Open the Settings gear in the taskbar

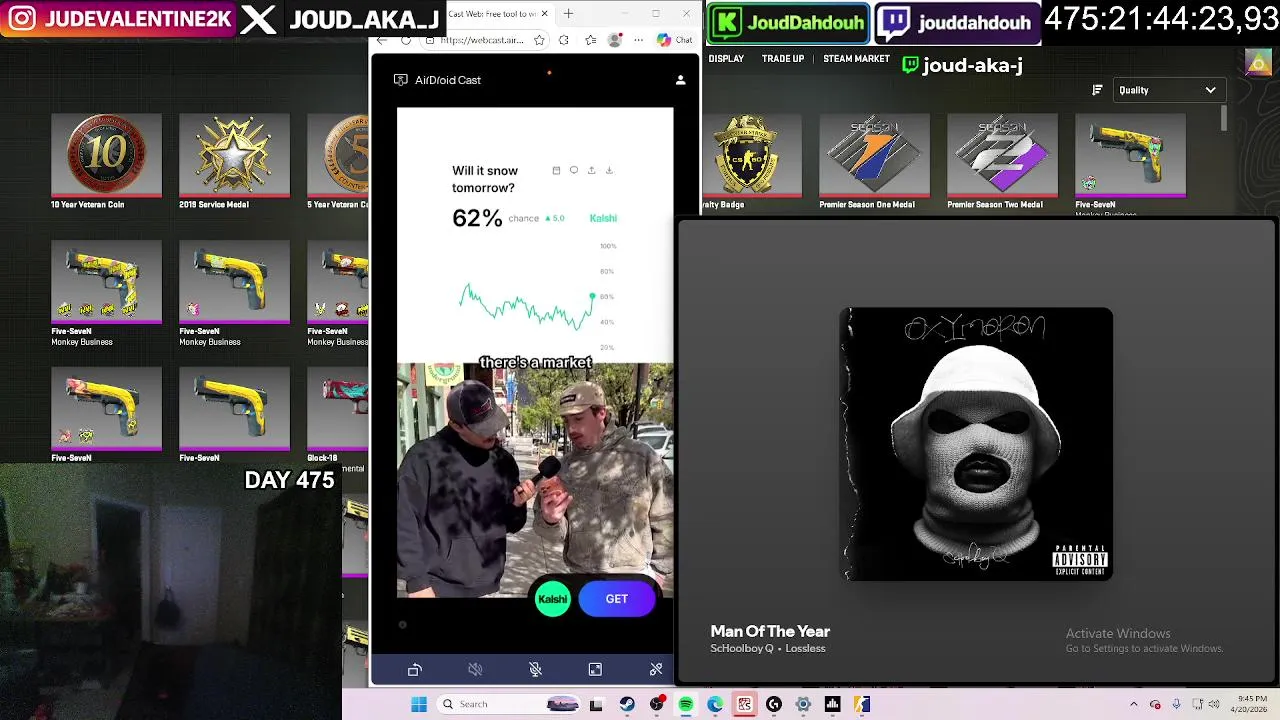pyautogui.click(x=803, y=704)
